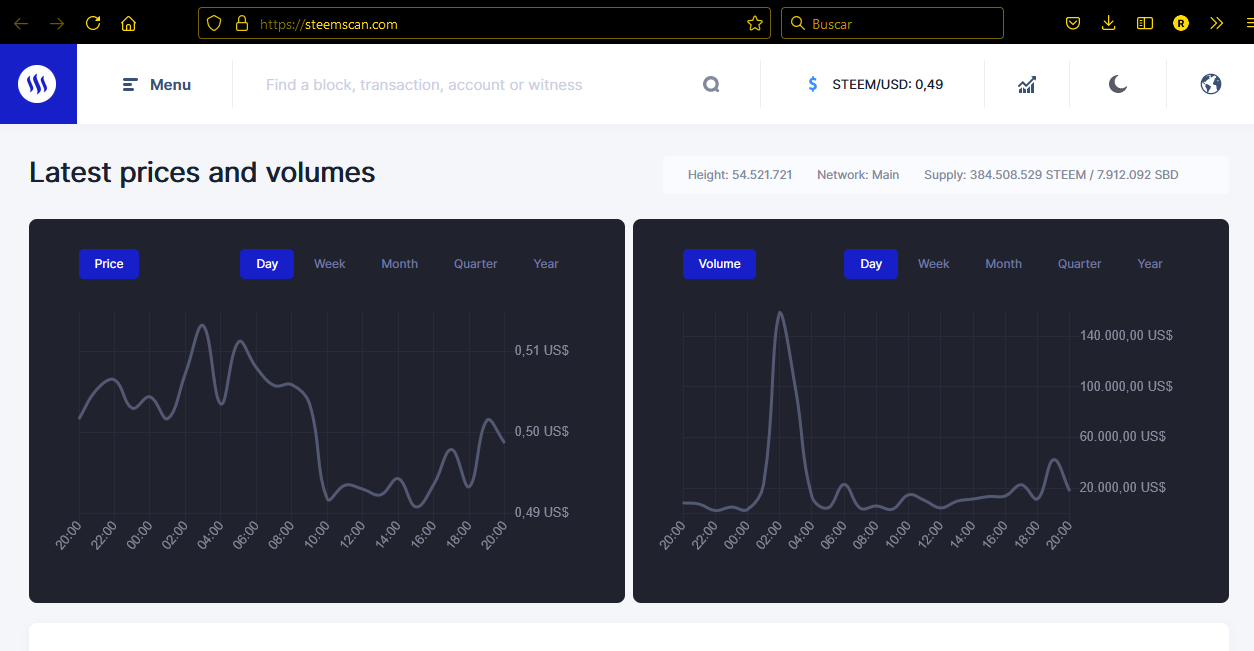Click the 0,50 US$ price axis label

point(541,432)
